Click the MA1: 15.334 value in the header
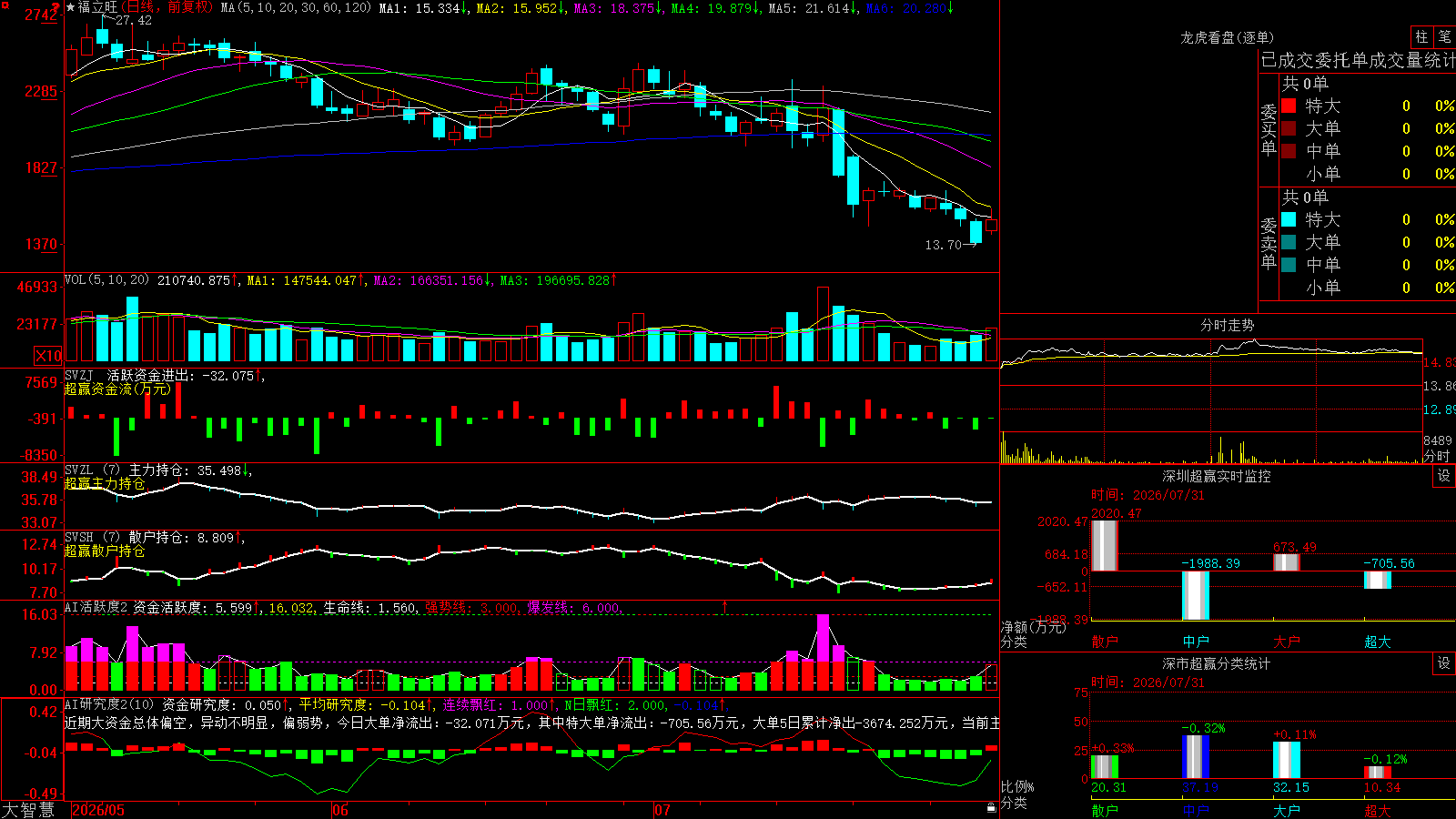 click(423, 7)
